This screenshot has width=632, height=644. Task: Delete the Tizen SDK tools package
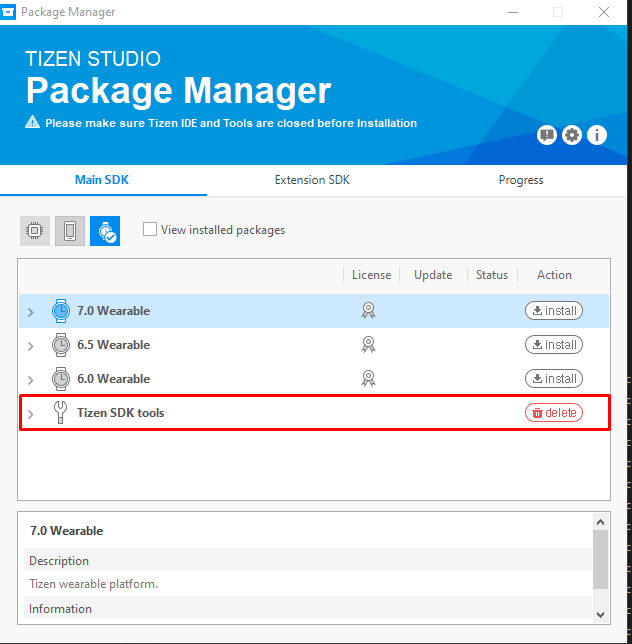tap(554, 412)
